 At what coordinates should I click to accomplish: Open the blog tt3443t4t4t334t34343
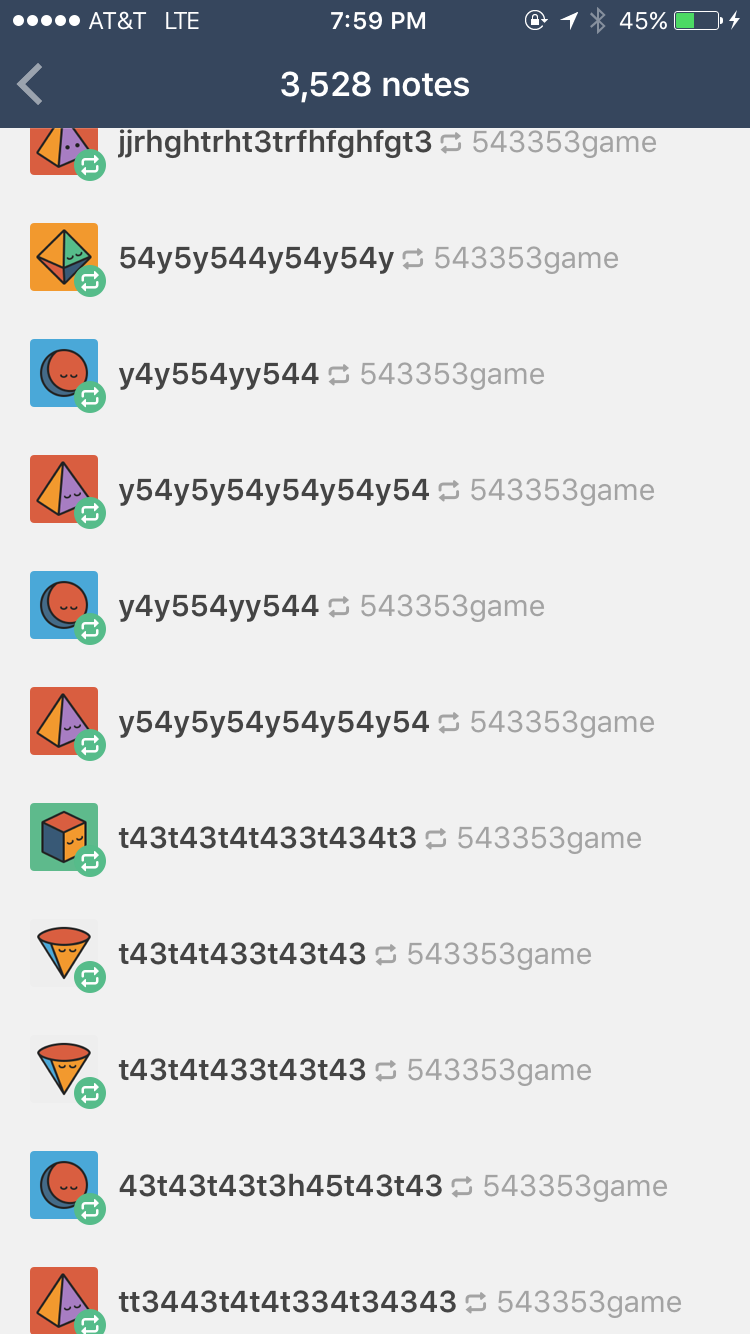[x=287, y=1302]
